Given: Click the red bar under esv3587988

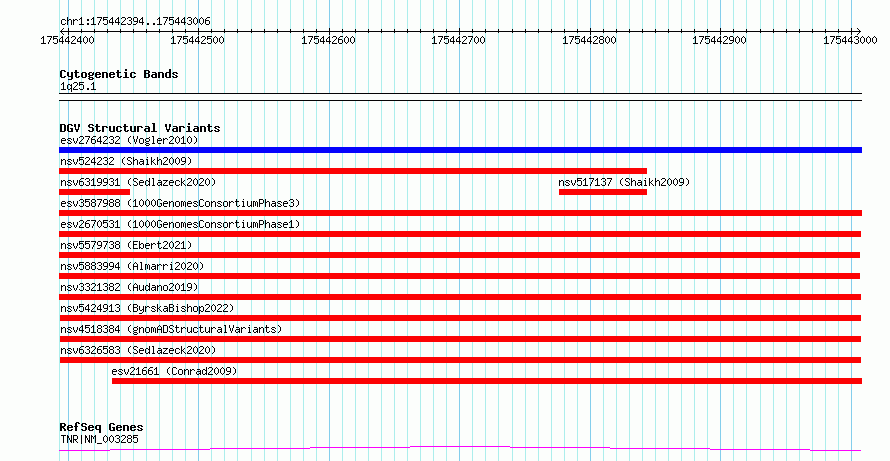Looking at the screenshot, I should click(x=460, y=213).
